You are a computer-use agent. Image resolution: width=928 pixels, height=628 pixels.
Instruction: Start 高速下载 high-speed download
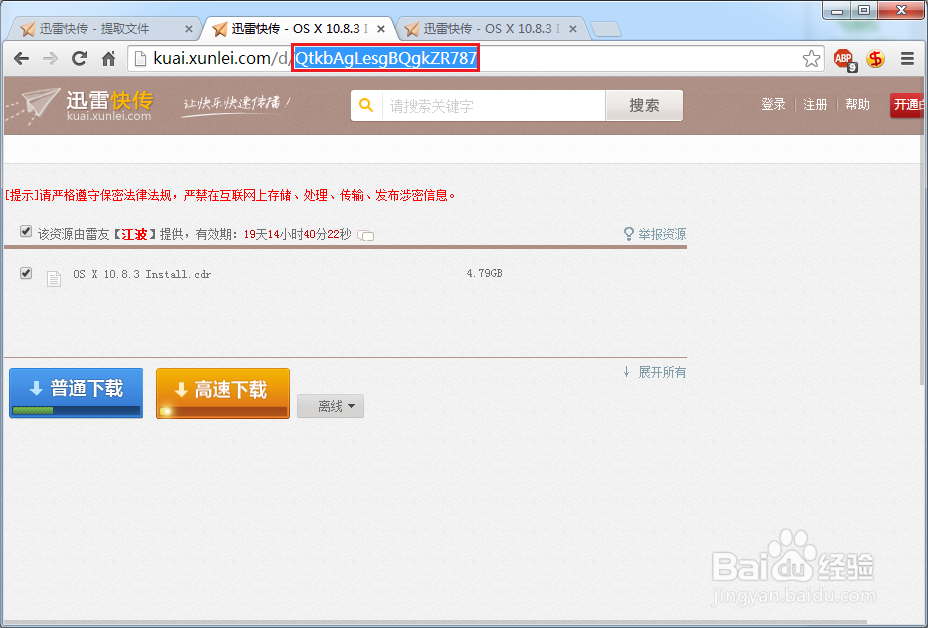(223, 393)
